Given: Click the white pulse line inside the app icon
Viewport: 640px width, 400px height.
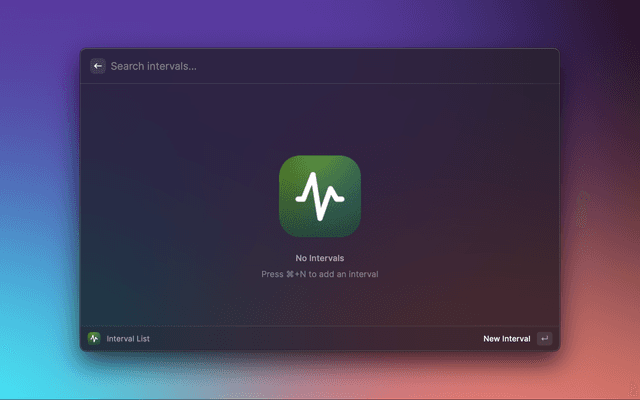Looking at the screenshot, I should 320,197.
